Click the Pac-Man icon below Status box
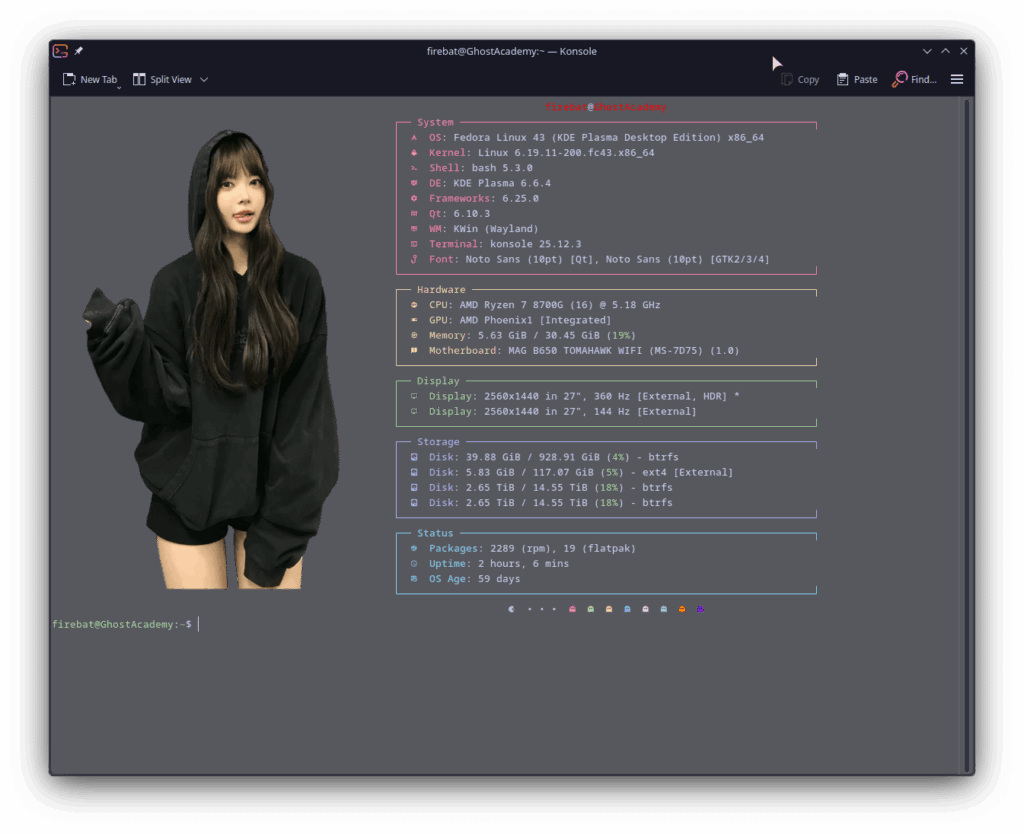The width and height of the screenshot is (1024, 834). 512,608
